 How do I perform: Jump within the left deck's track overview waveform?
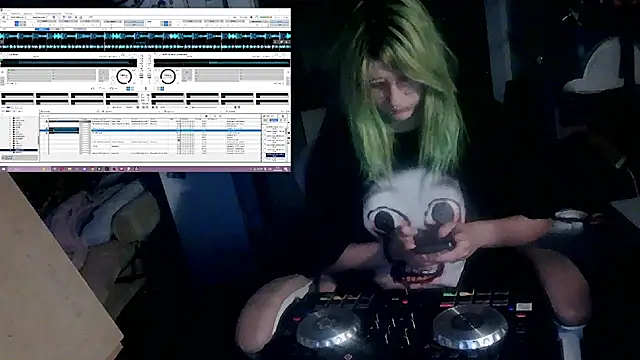[69, 62]
